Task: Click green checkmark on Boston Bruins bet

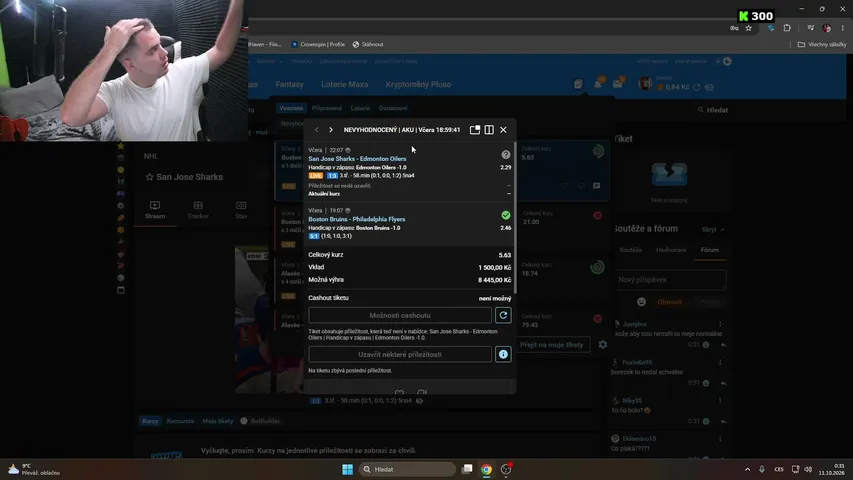Action: [506, 216]
